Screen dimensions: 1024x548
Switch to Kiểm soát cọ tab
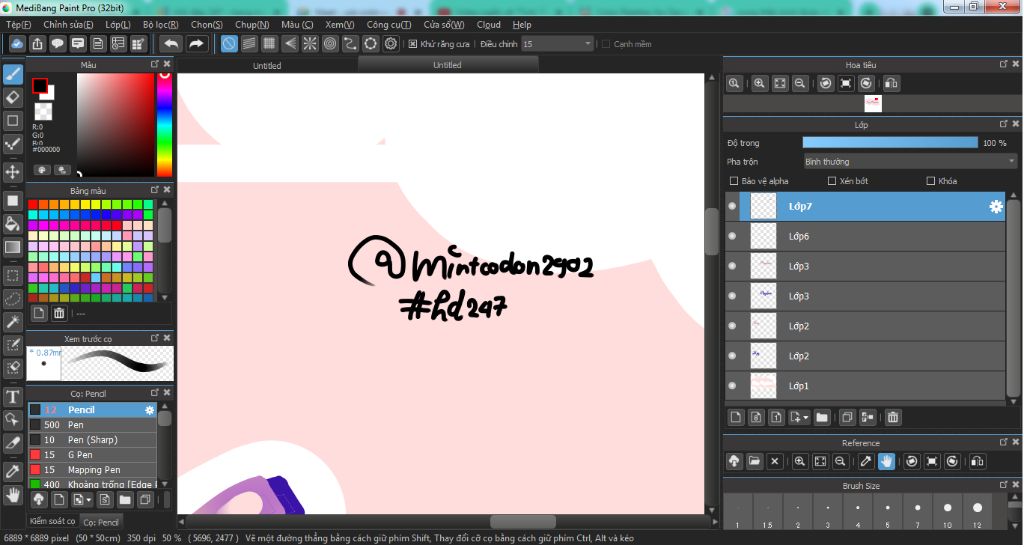[52, 521]
